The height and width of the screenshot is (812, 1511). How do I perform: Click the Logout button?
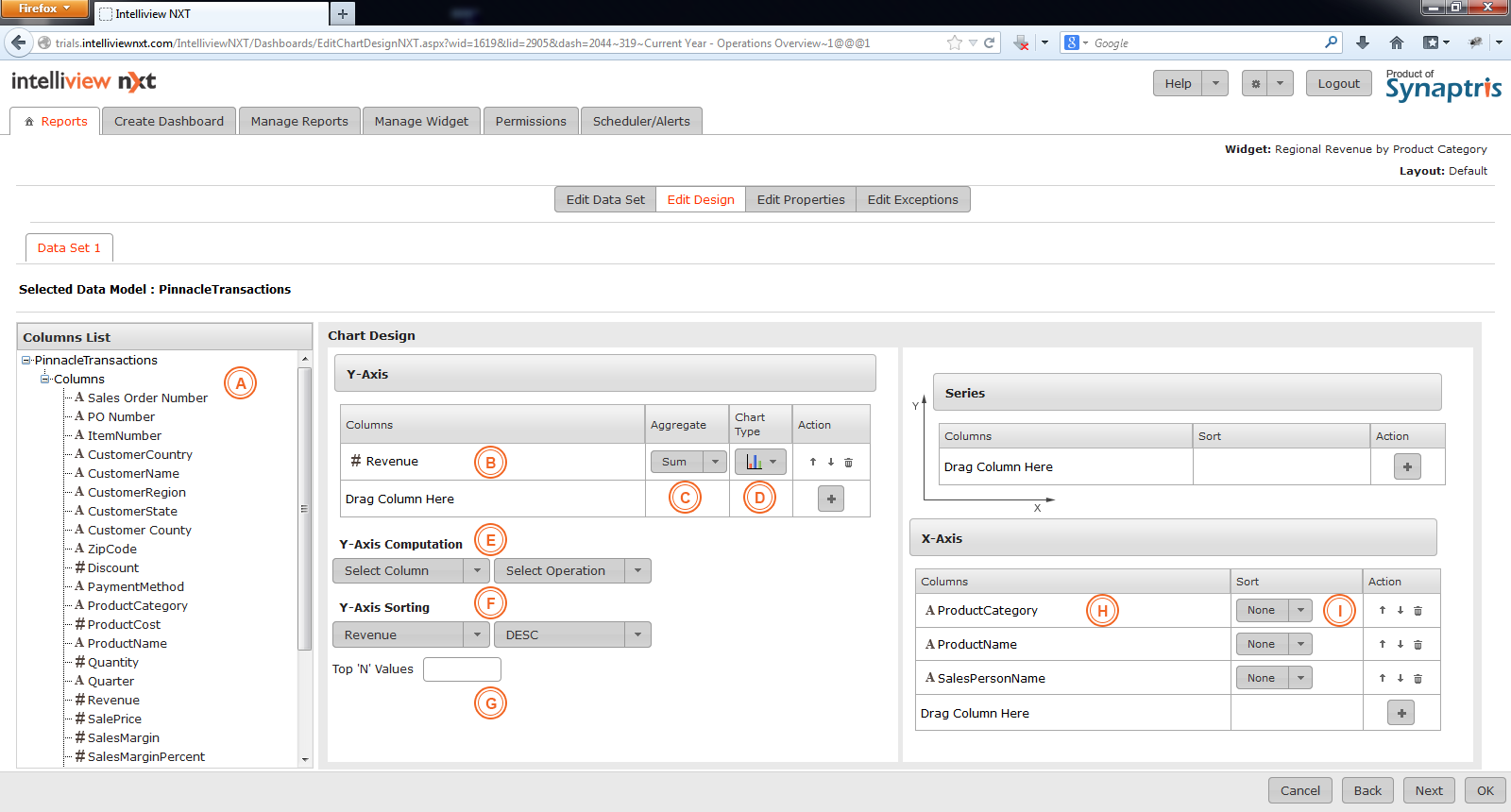(1338, 83)
